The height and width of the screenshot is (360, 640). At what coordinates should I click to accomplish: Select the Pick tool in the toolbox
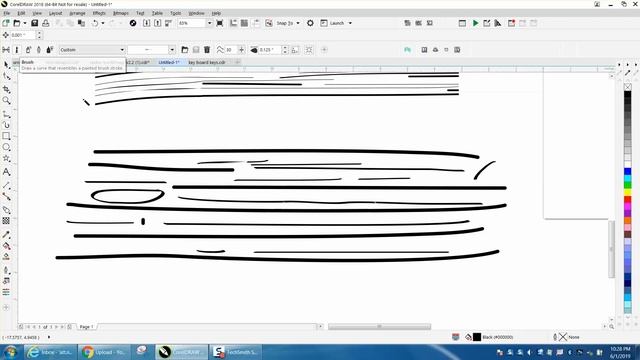(x=6, y=65)
